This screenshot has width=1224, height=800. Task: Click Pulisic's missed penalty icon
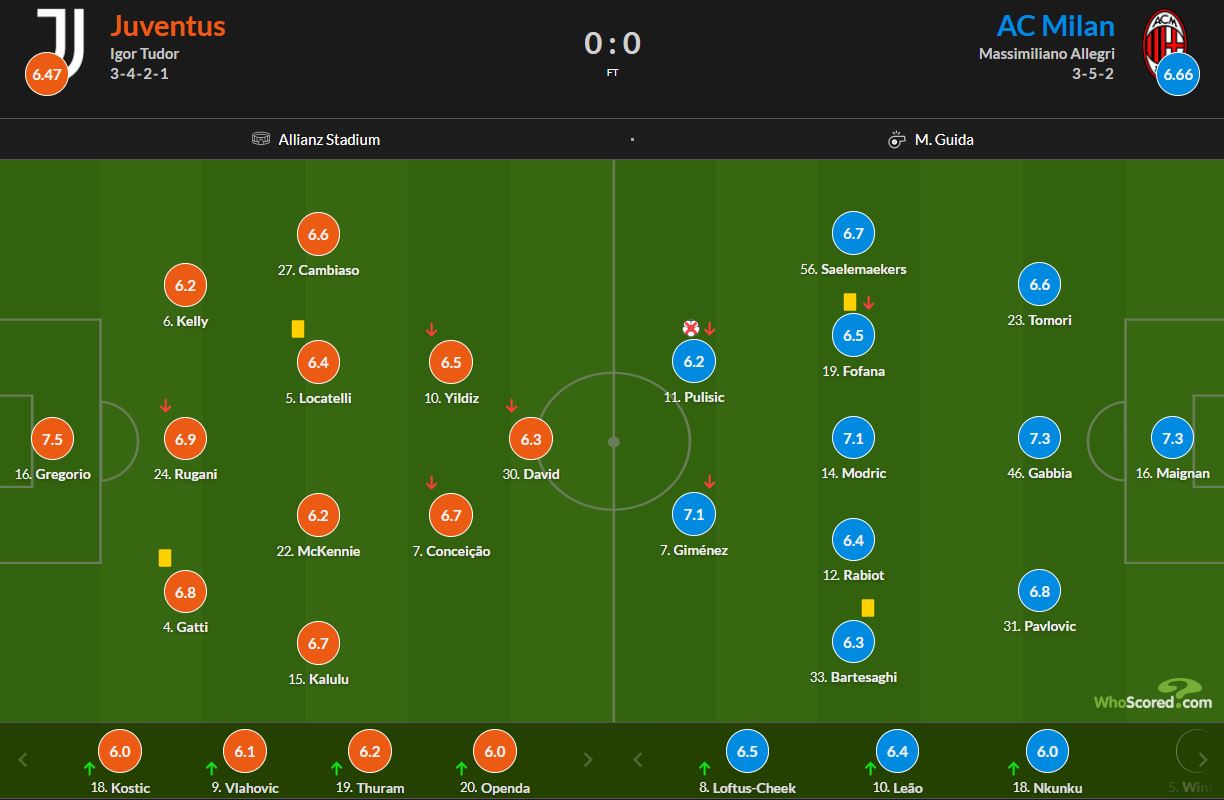point(690,328)
